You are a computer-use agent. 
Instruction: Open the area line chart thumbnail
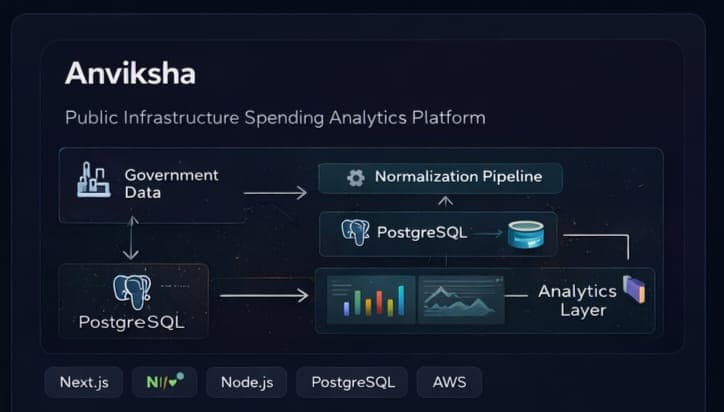[458, 297]
